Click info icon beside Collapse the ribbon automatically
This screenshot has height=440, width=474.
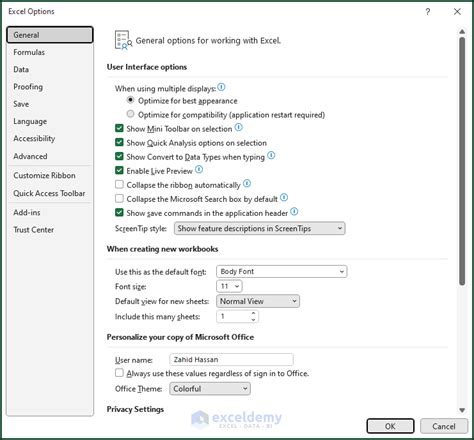pyautogui.click(x=247, y=183)
